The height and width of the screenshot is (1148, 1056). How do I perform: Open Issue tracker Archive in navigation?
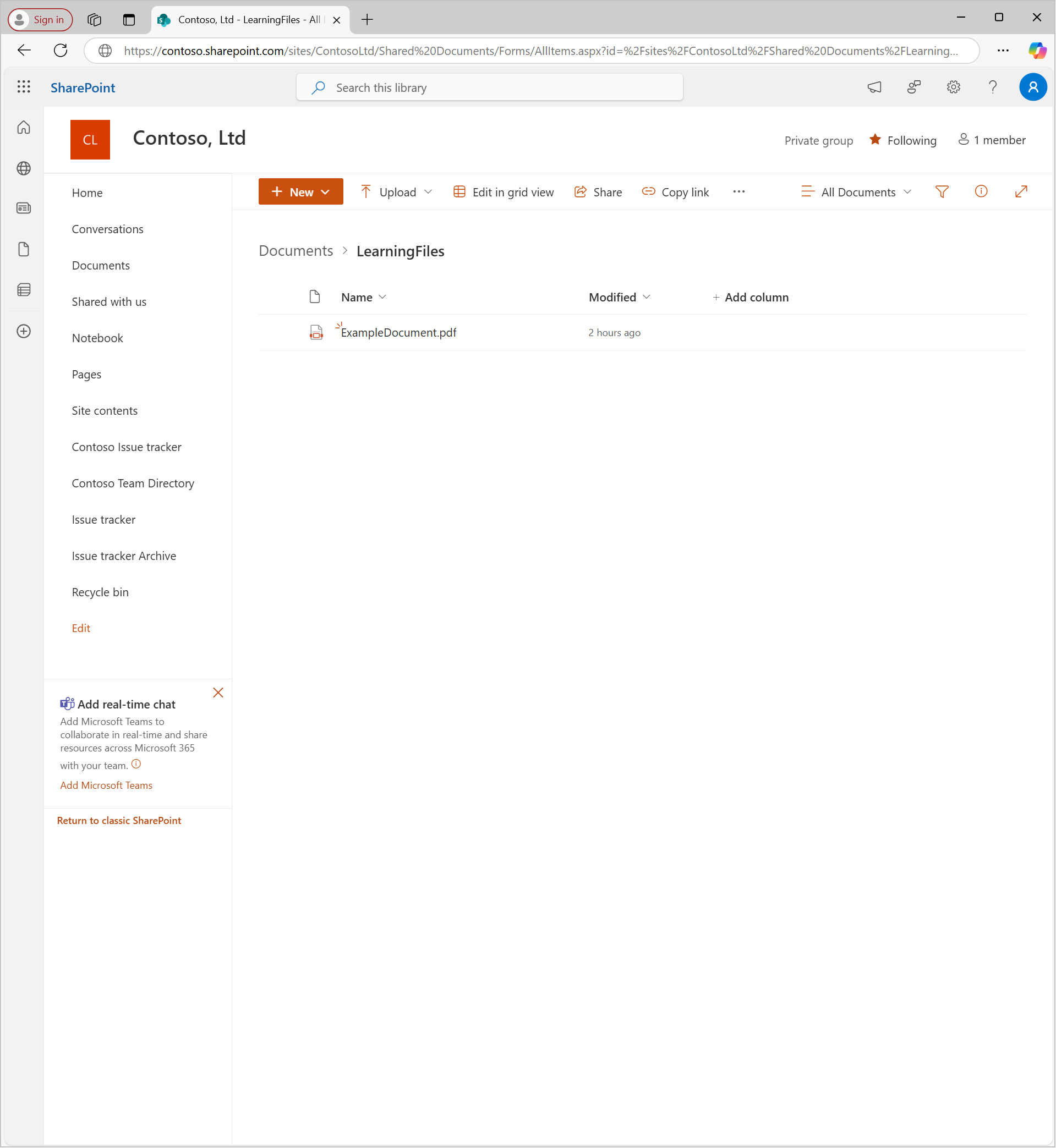123,556
